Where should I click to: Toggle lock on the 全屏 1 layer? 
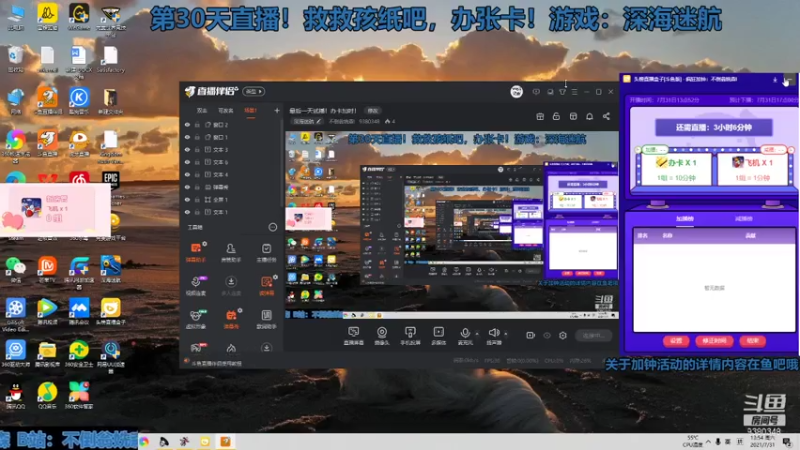[x=197, y=199]
